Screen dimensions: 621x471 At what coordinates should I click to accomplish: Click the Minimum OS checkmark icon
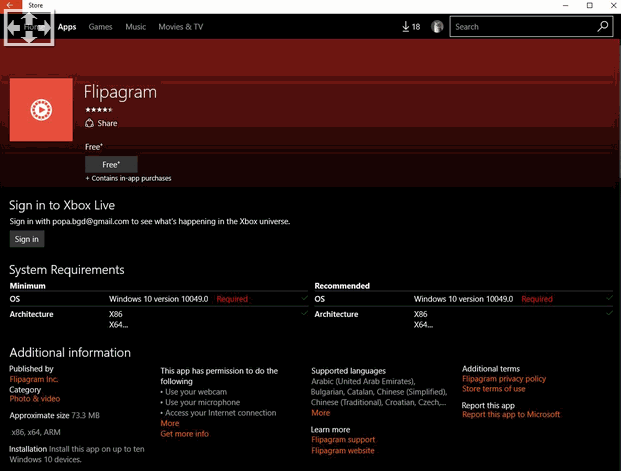304,298
